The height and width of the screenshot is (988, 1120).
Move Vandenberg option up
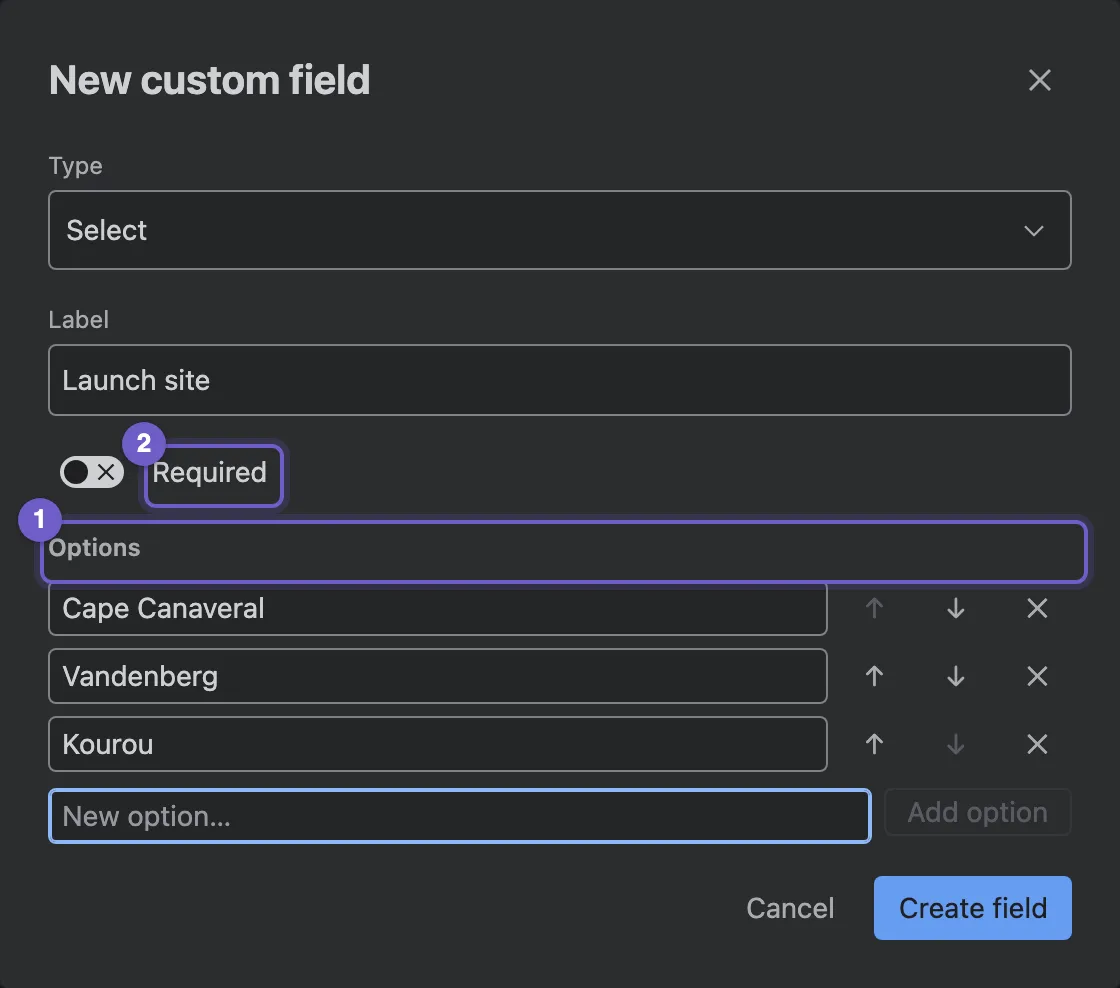click(874, 676)
